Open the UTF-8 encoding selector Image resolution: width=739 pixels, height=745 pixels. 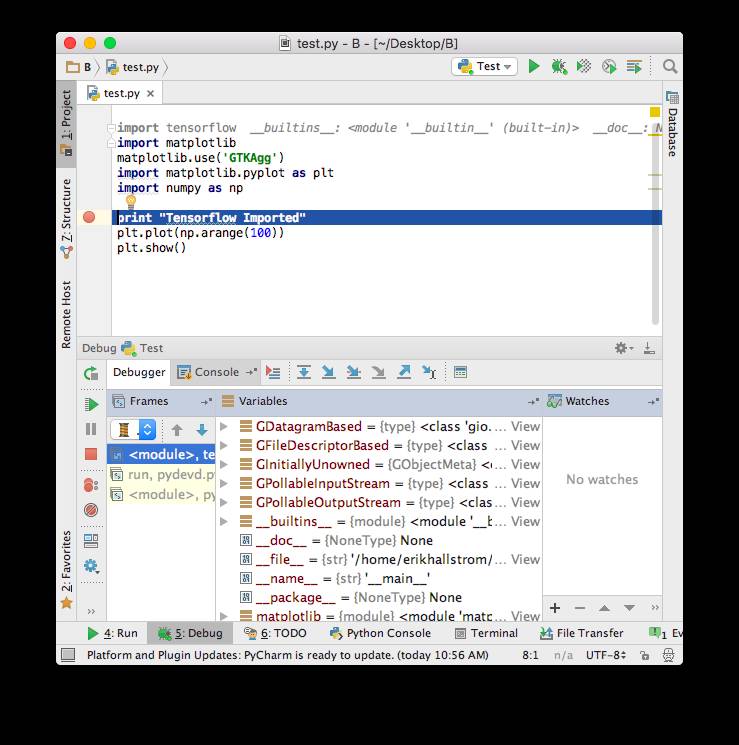(605, 655)
